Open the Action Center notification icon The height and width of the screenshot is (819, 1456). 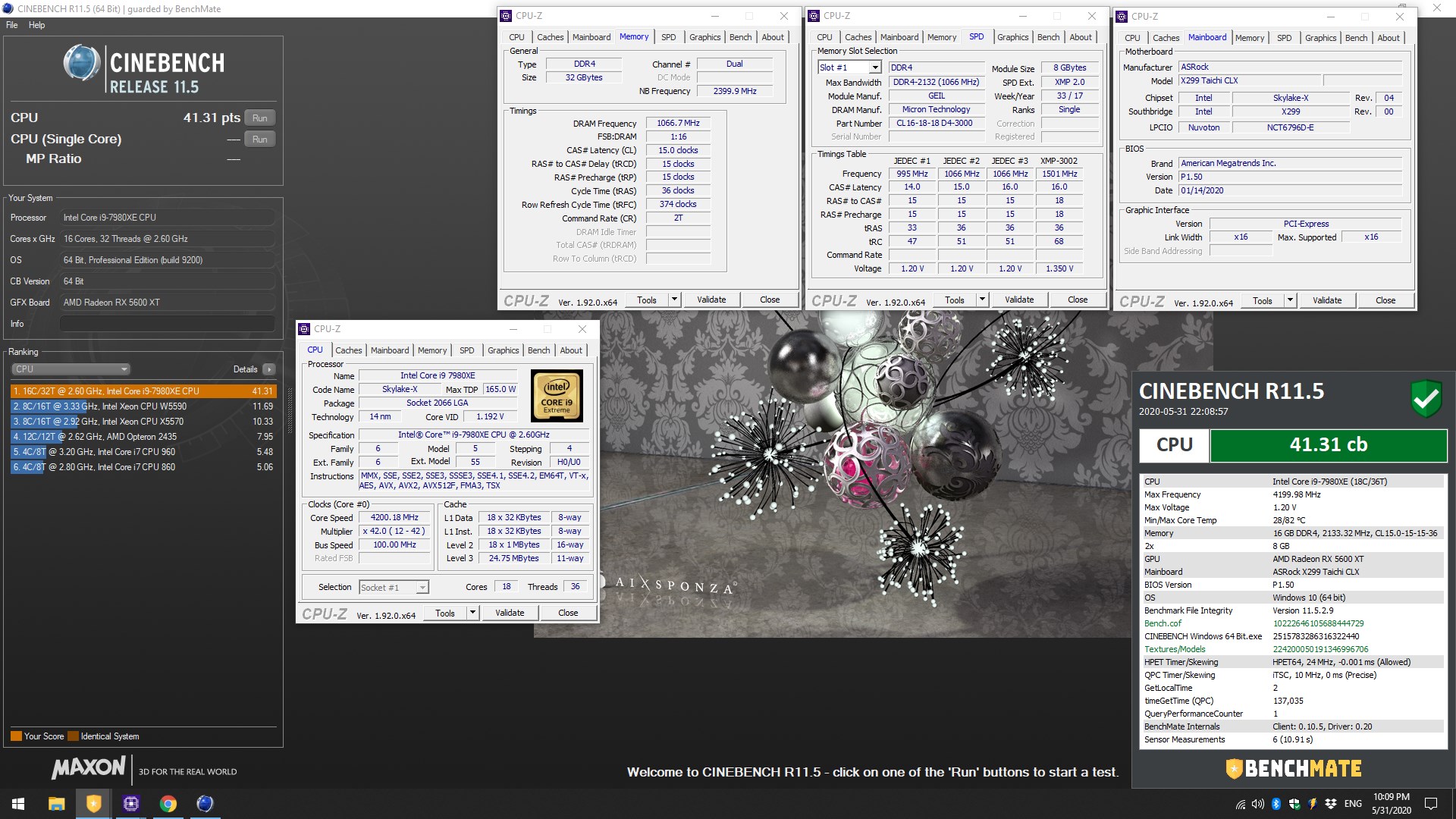1431,804
